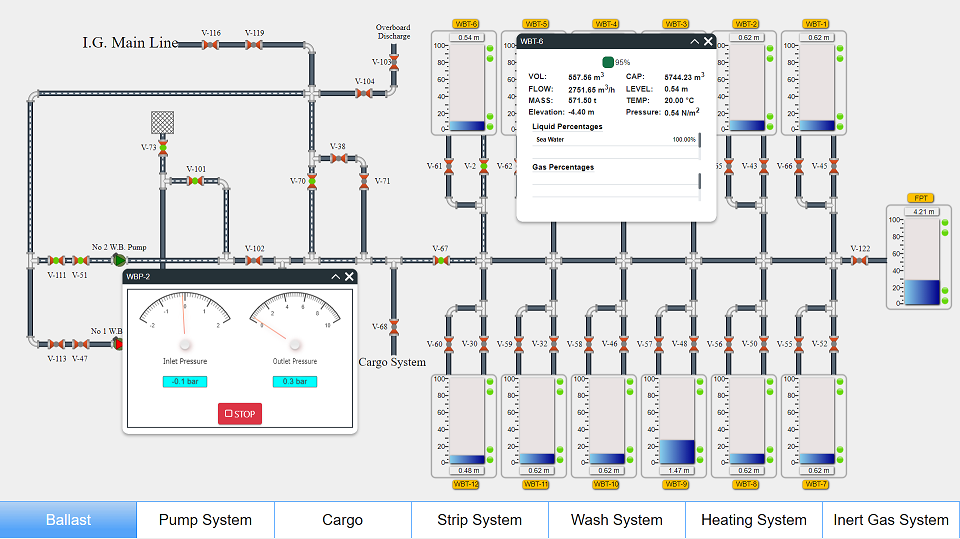Open valve V-48 above WBT-9

(x=694, y=344)
